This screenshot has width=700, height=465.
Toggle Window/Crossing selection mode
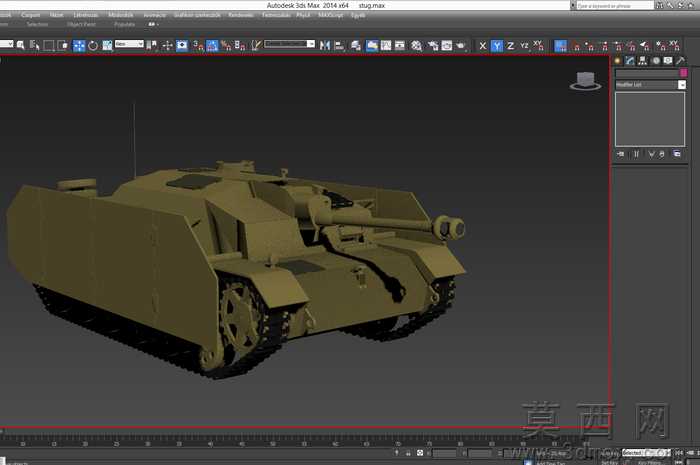(x=63, y=45)
